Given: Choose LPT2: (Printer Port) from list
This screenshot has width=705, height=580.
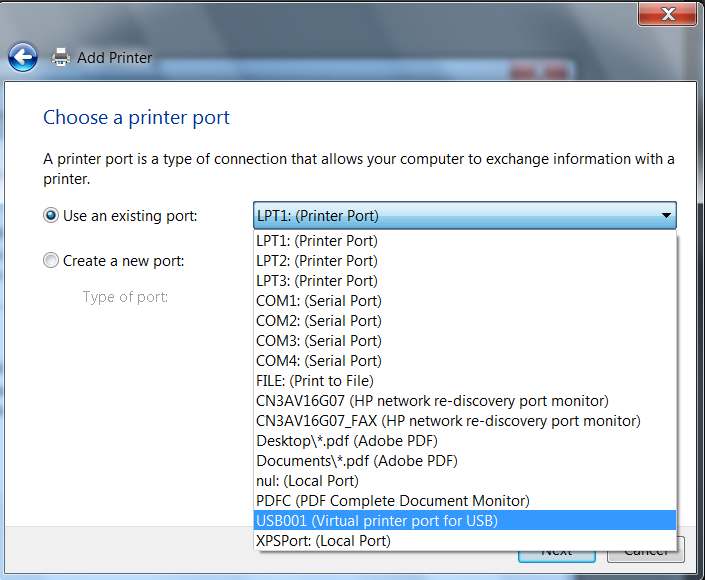Looking at the screenshot, I should [316, 261].
